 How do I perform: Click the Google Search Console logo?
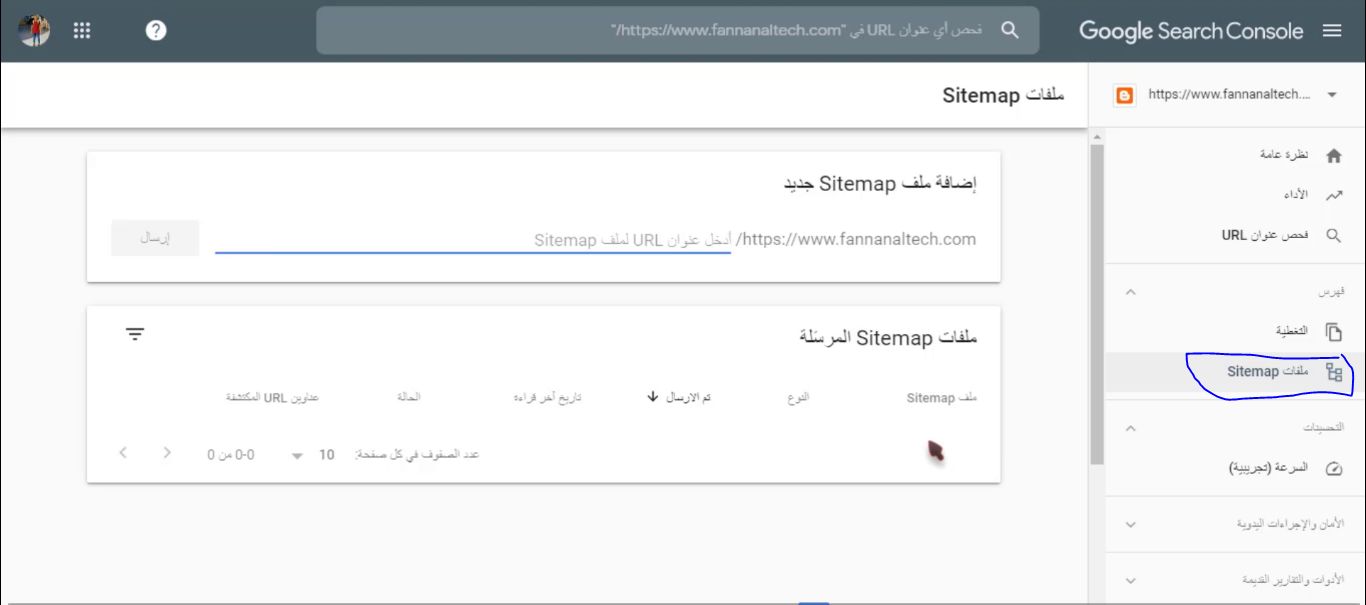[1191, 31]
